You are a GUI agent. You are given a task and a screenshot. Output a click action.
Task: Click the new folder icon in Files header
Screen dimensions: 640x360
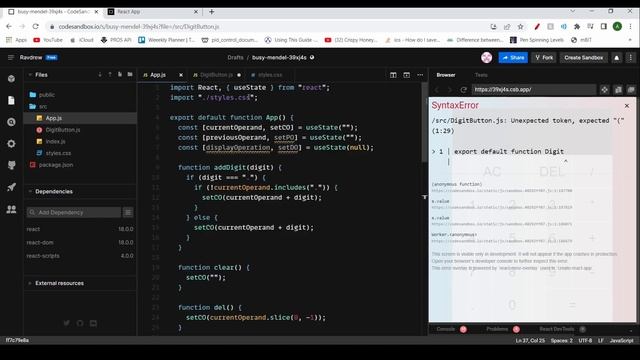[130, 75]
